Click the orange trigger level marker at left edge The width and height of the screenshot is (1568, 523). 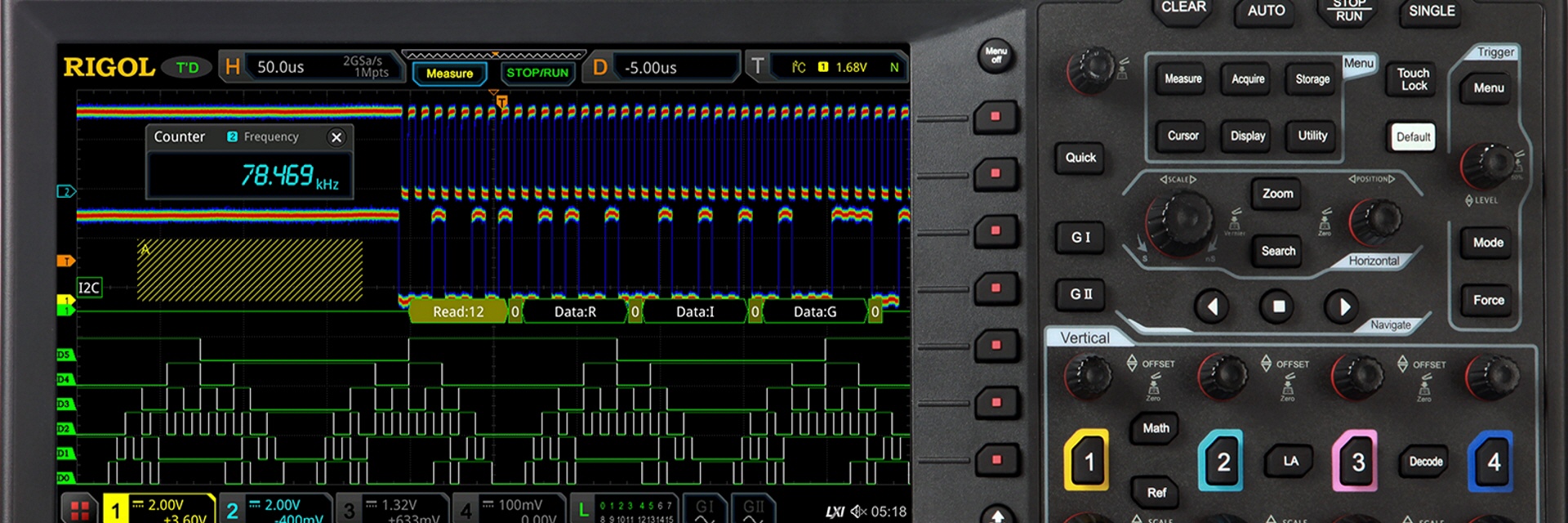(65, 261)
